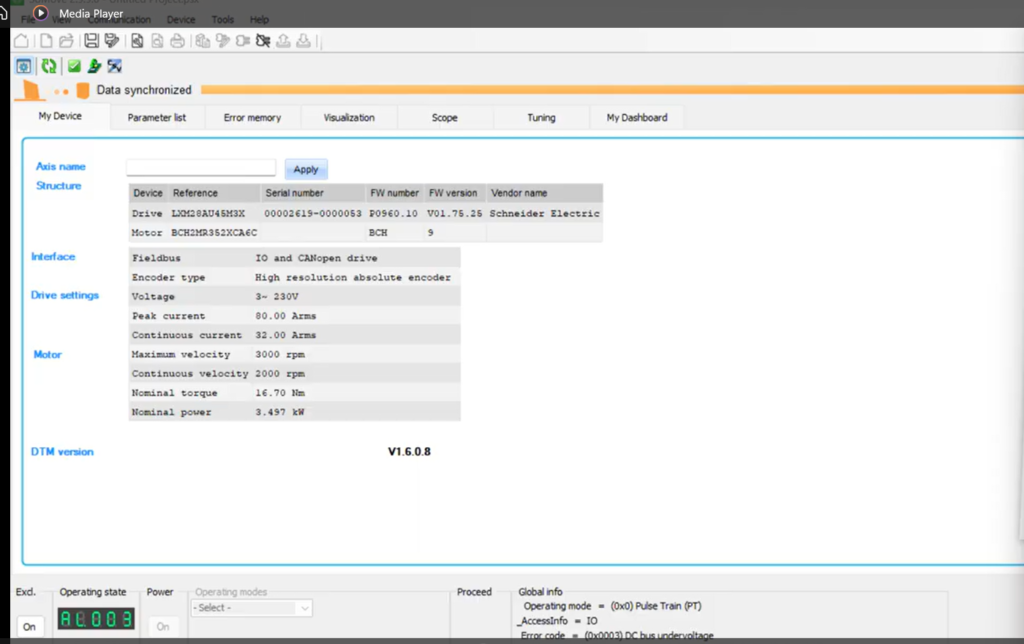The width and height of the screenshot is (1024, 644).
Task: Click the Home icon in the toolbar
Action: click(x=20, y=41)
